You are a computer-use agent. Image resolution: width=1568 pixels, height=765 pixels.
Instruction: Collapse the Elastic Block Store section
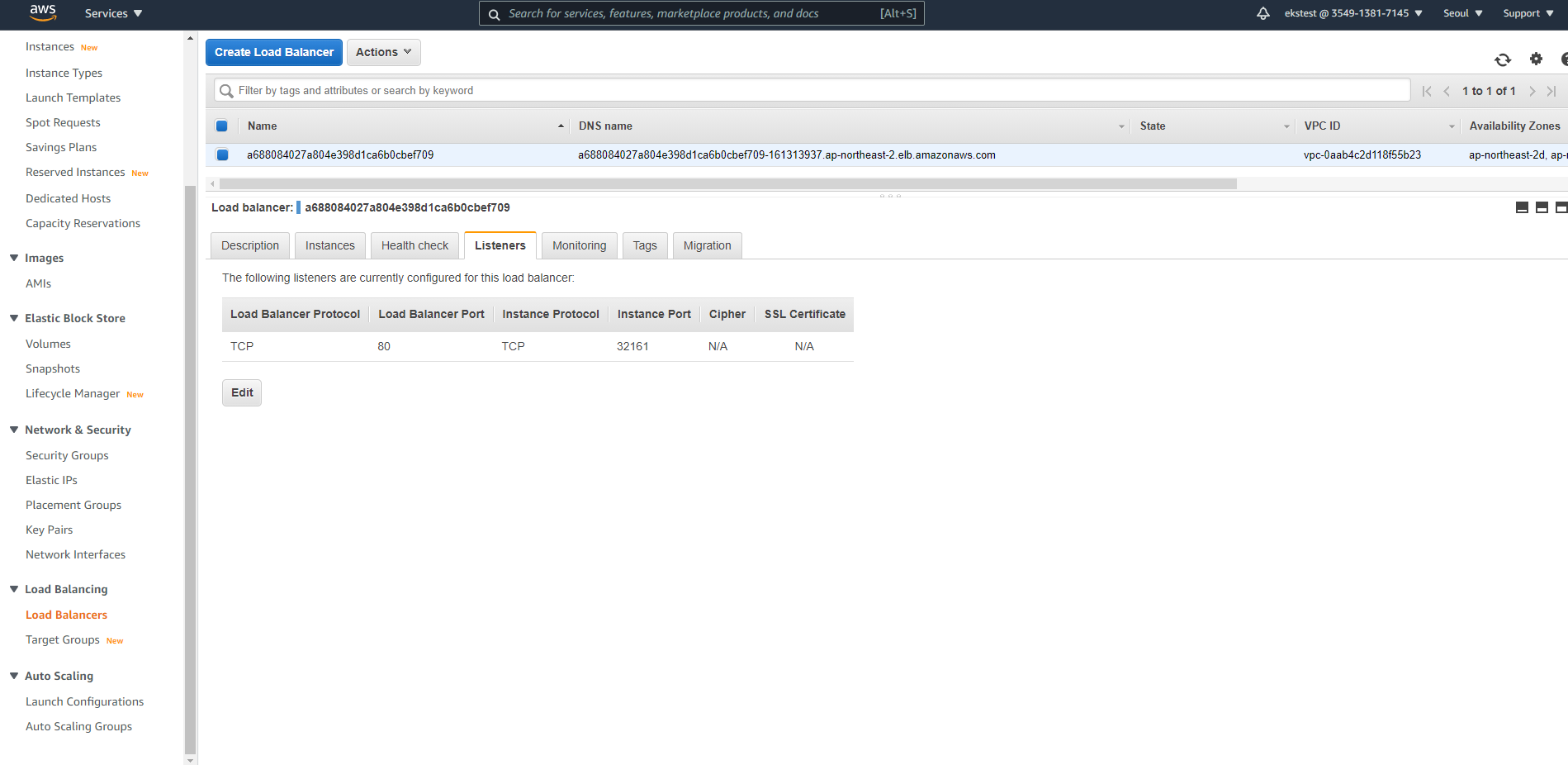click(x=14, y=318)
